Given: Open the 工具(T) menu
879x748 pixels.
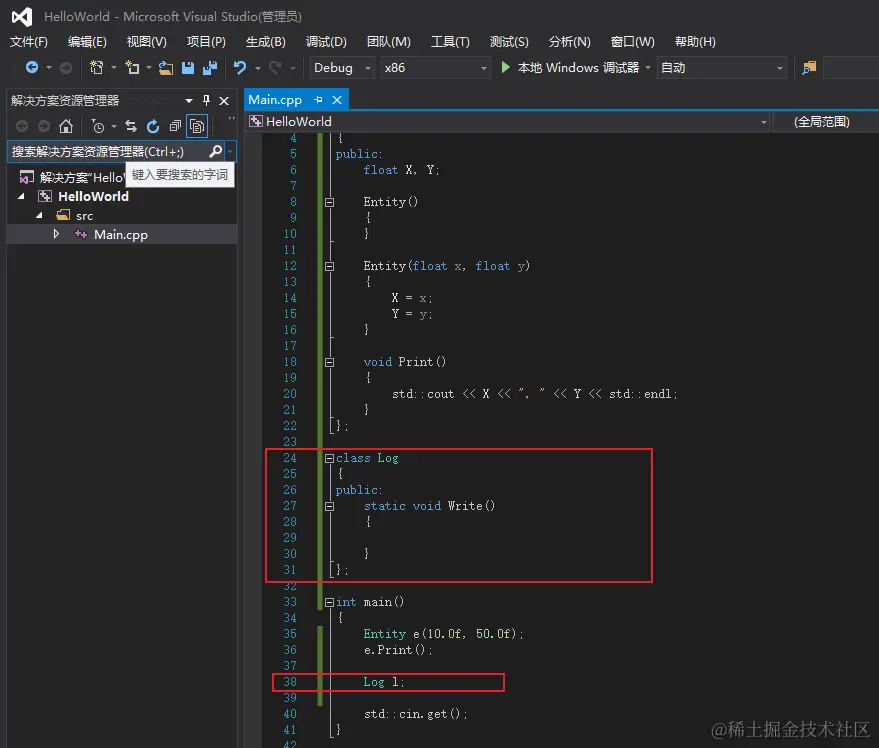Looking at the screenshot, I should (x=450, y=42).
